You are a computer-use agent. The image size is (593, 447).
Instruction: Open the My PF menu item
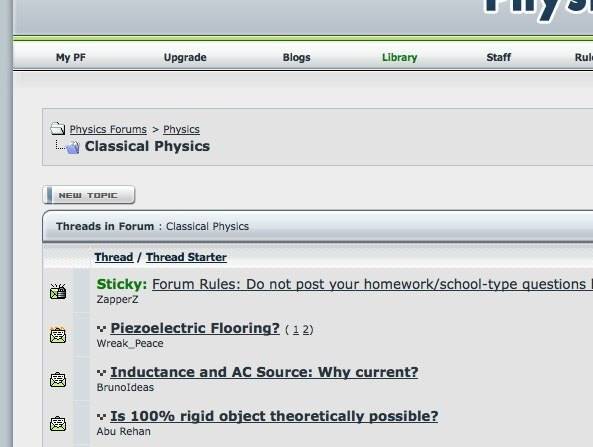71,57
